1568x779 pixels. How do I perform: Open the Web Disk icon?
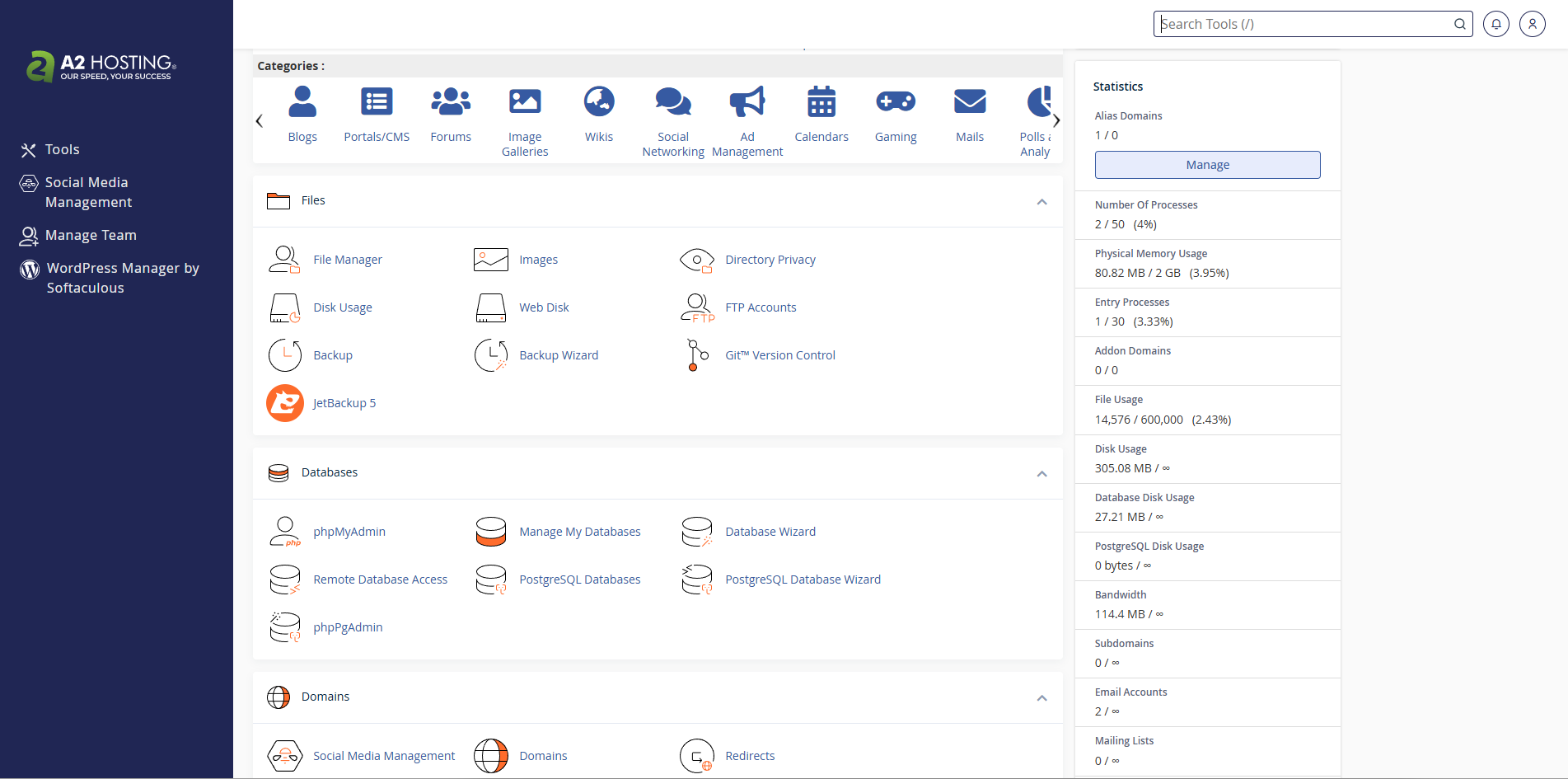point(490,307)
